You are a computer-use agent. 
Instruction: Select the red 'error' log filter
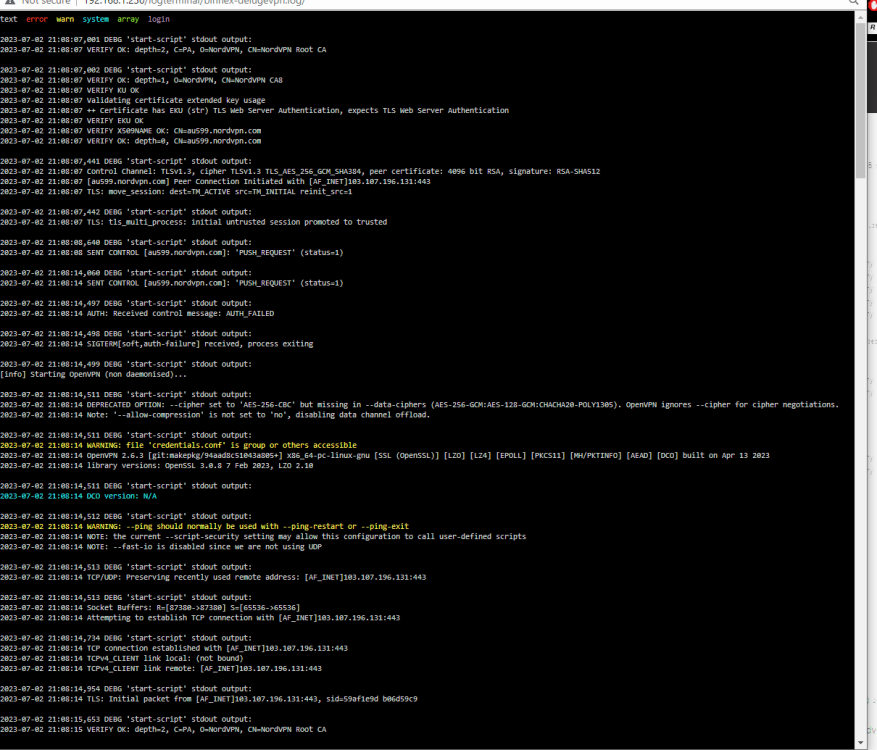click(x=37, y=19)
